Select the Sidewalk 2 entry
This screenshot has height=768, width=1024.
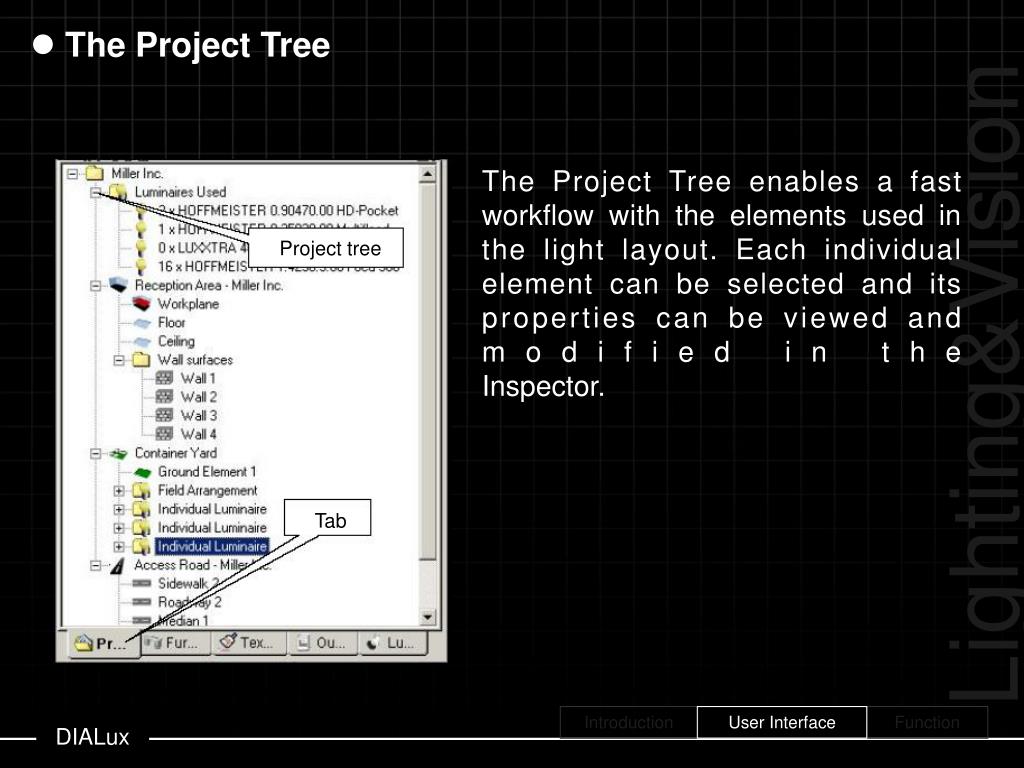188,584
